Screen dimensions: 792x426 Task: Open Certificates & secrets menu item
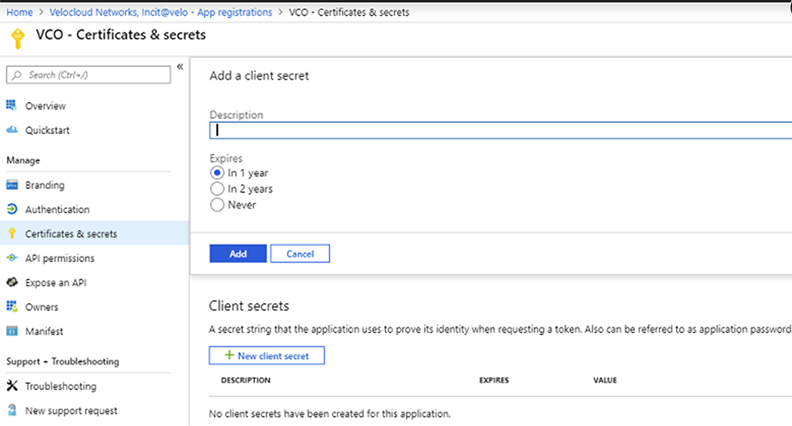pyautogui.click(x=70, y=234)
